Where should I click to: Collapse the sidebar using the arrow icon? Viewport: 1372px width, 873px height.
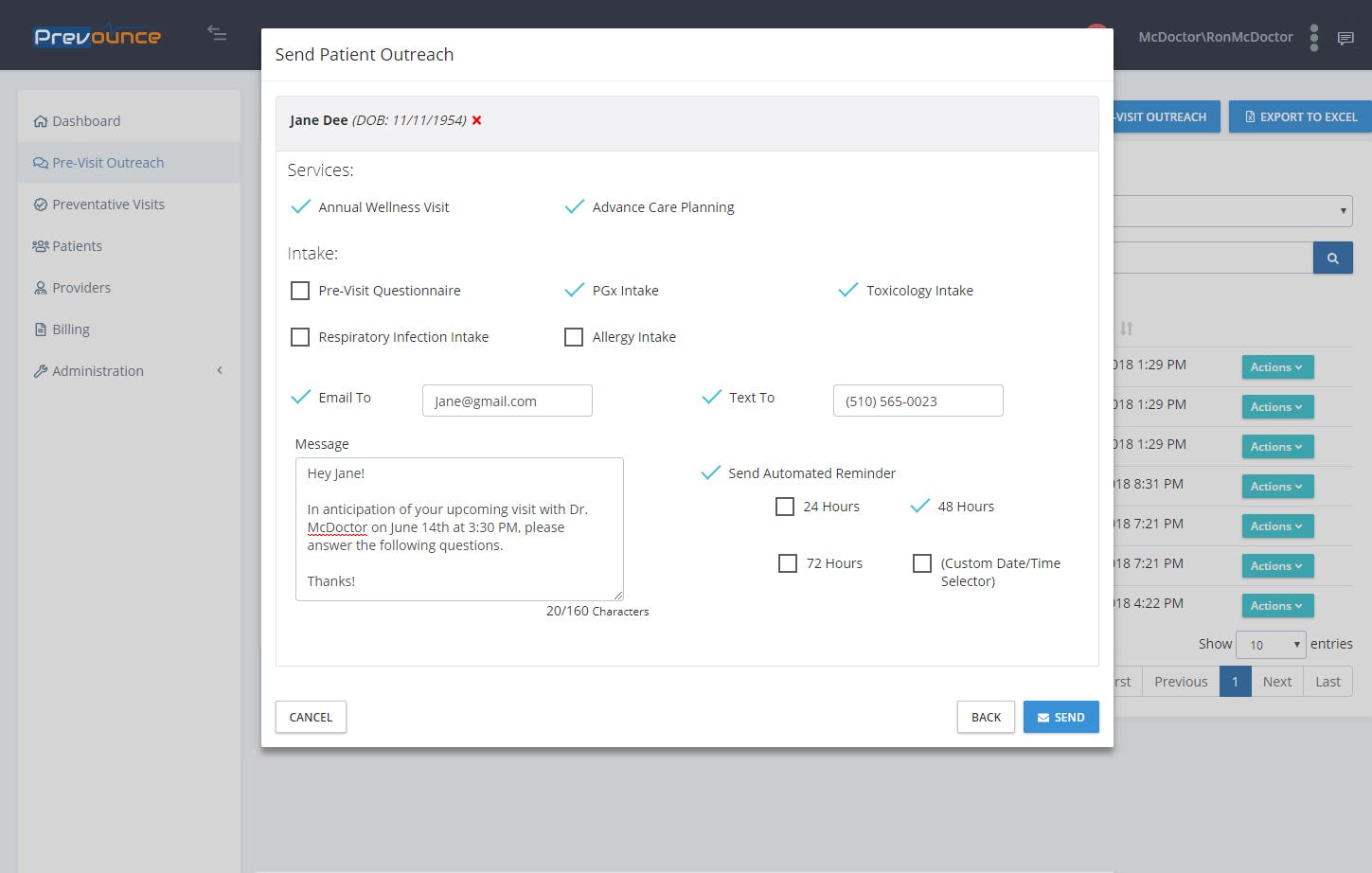[217, 33]
